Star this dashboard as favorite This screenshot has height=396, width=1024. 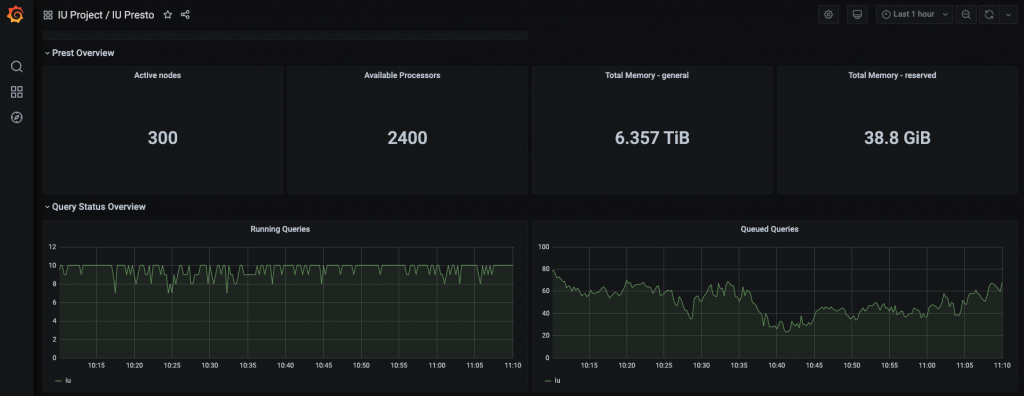tap(168, 14)
